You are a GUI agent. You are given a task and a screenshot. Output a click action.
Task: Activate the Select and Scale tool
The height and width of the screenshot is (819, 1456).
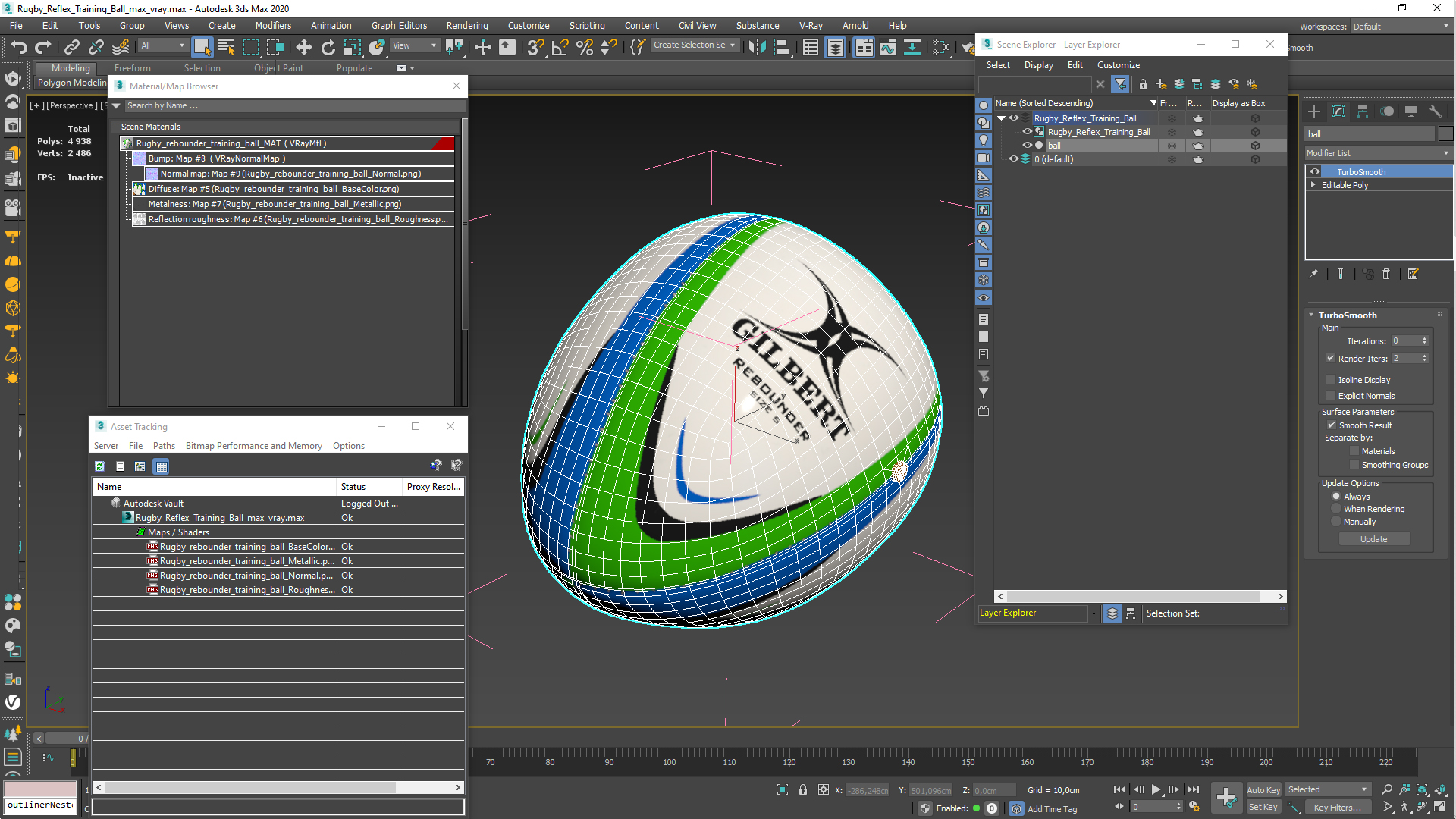point(352,47)
